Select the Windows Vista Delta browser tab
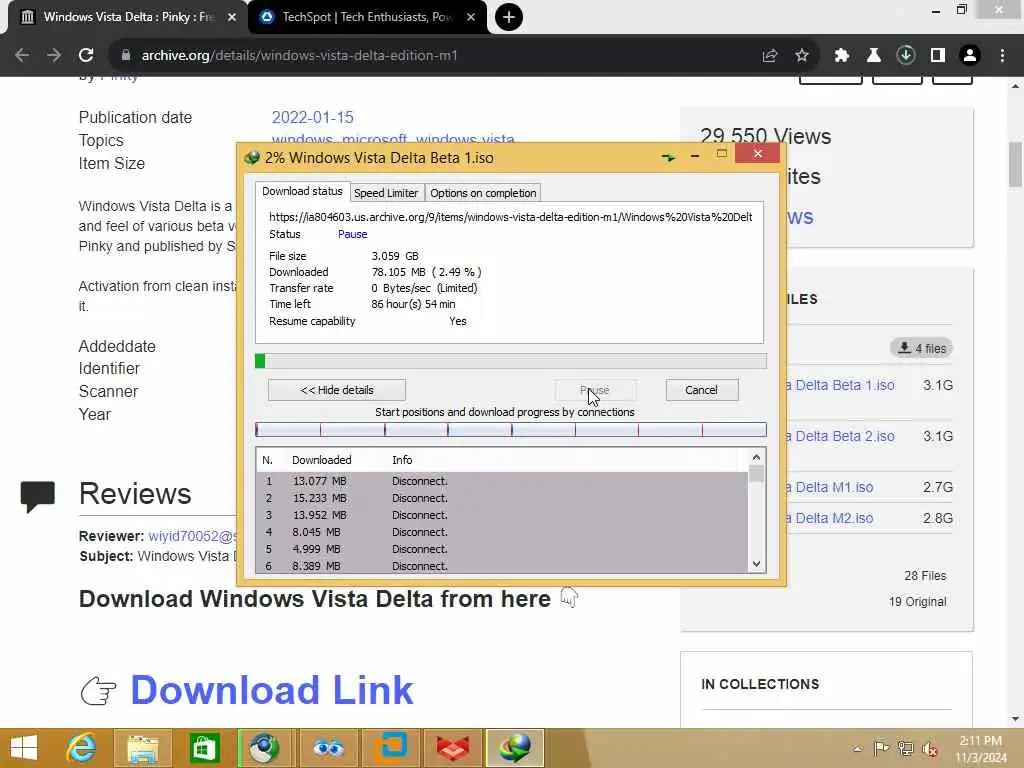 click(x=127, y=18)
